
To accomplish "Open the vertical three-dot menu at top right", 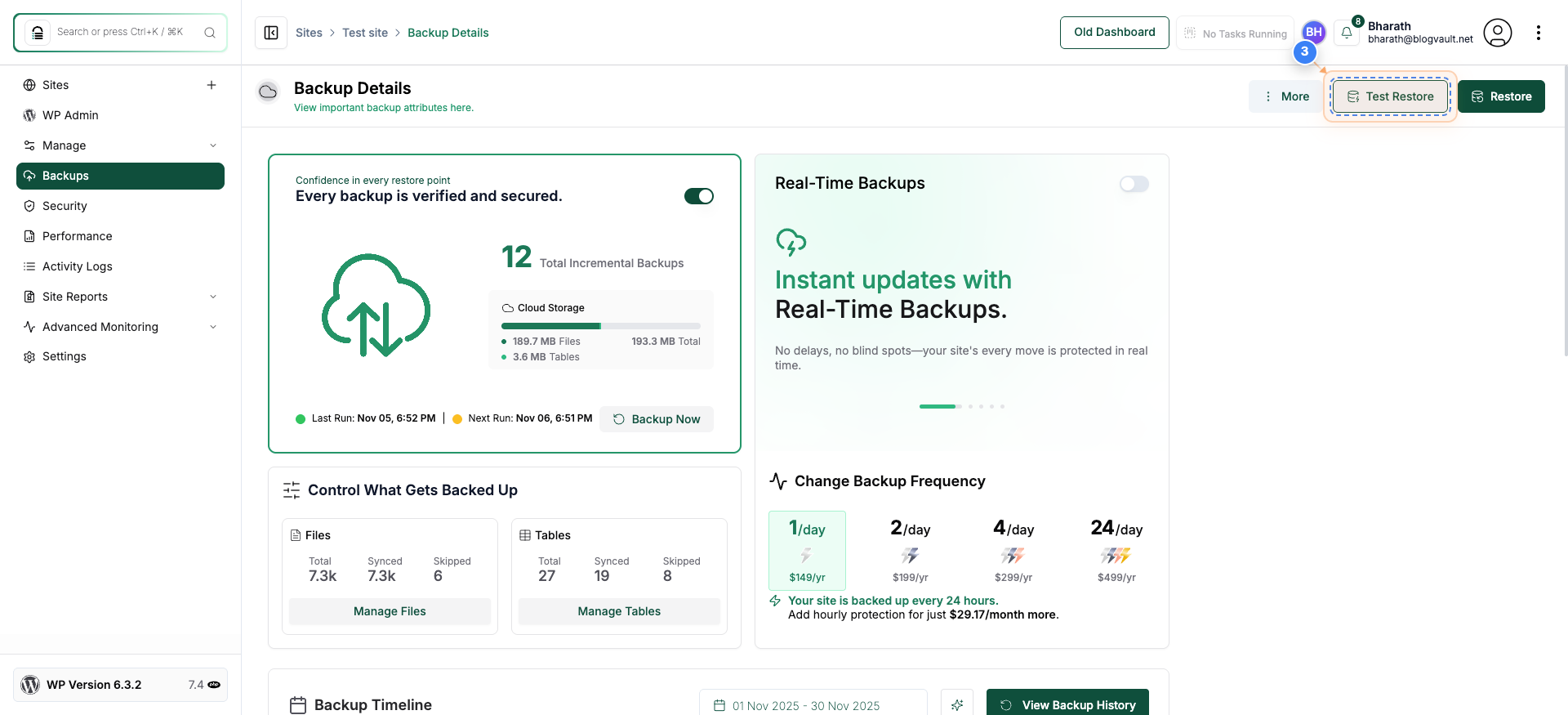I will point(1539,33).
